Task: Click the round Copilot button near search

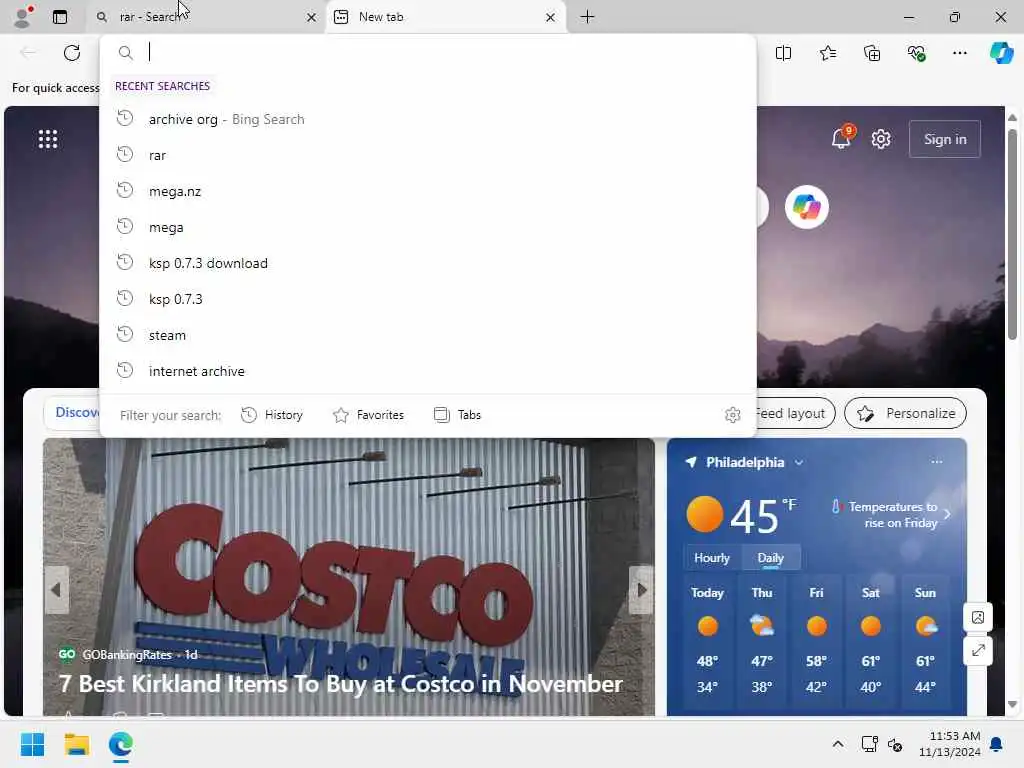Action: click(x=807, y=207)
